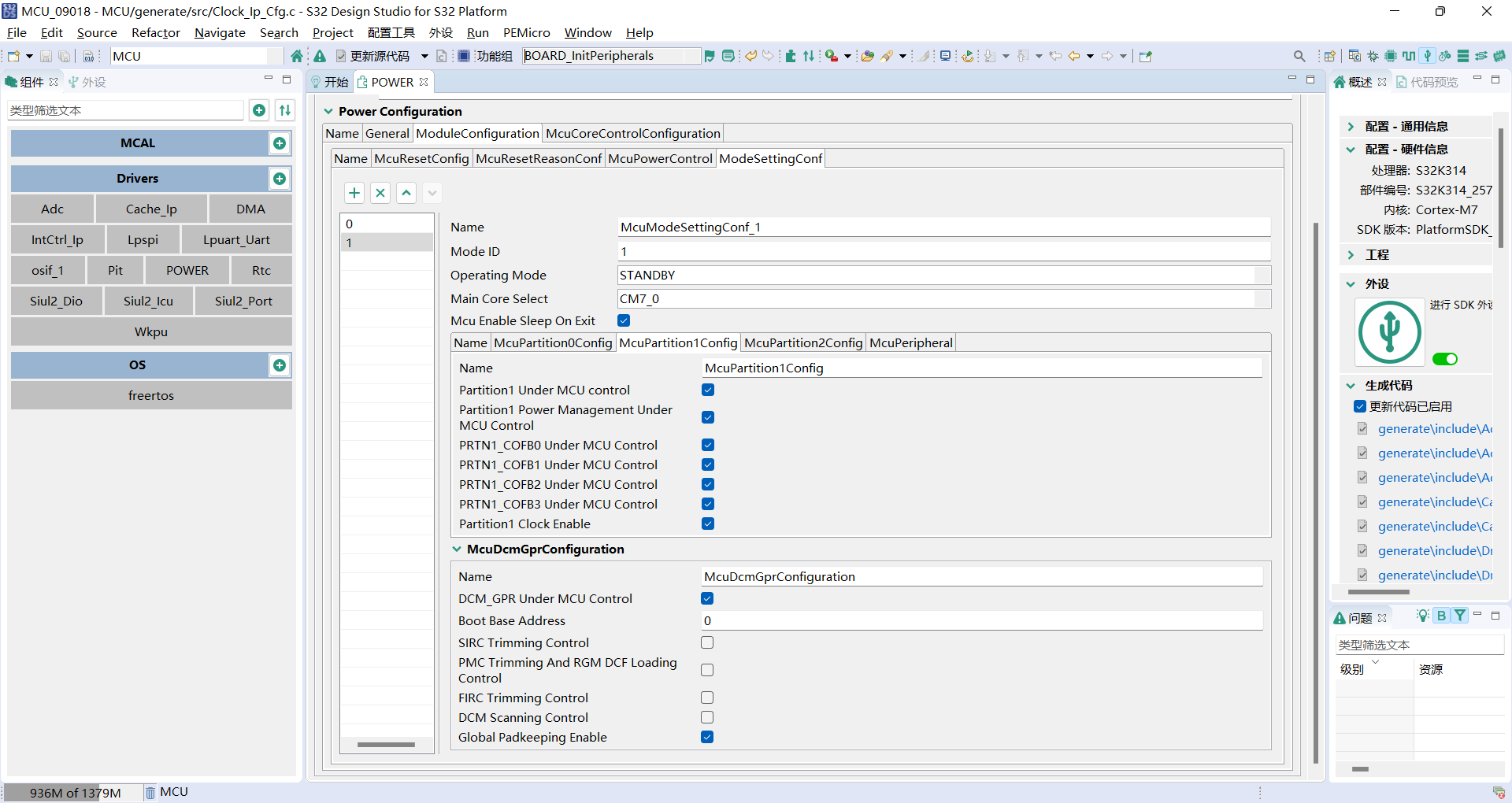Viewport: 1512px width, 803px height.
Task: Open the Clocks tool perspective icon
Action: [1408, 57]
